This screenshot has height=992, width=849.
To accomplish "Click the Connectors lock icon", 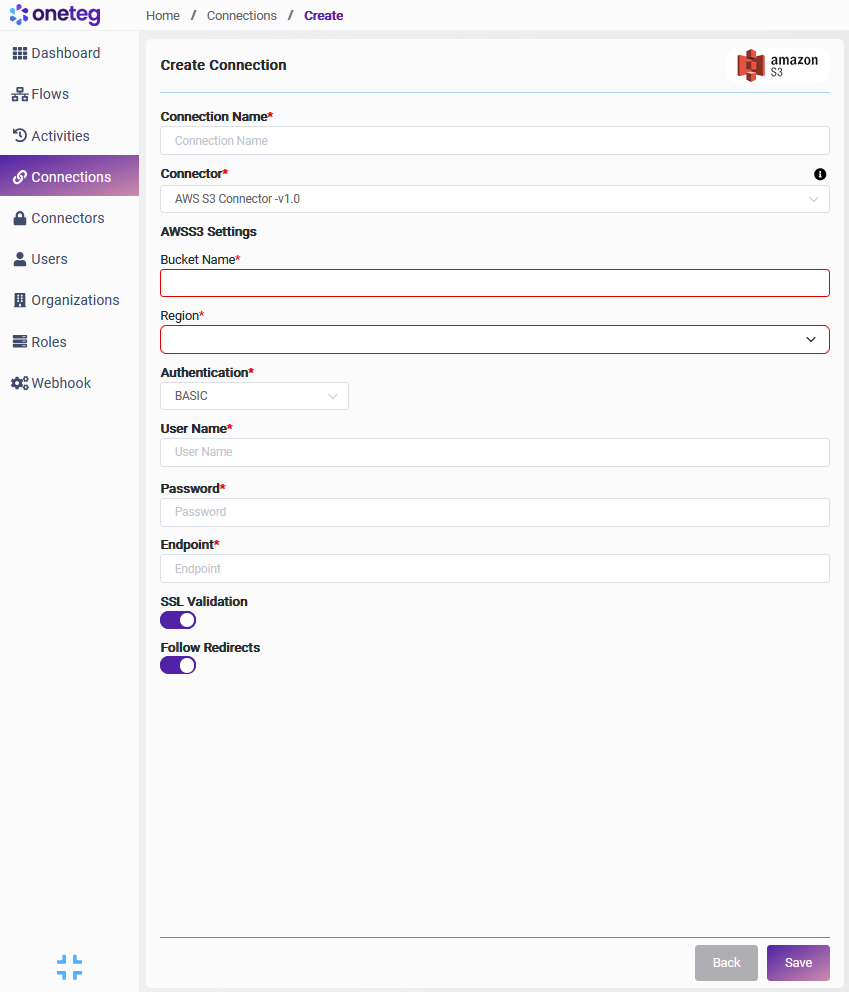I will point(19,218).
